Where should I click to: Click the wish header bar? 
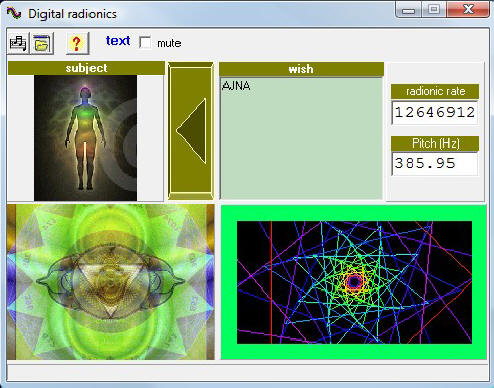[301, 69]
